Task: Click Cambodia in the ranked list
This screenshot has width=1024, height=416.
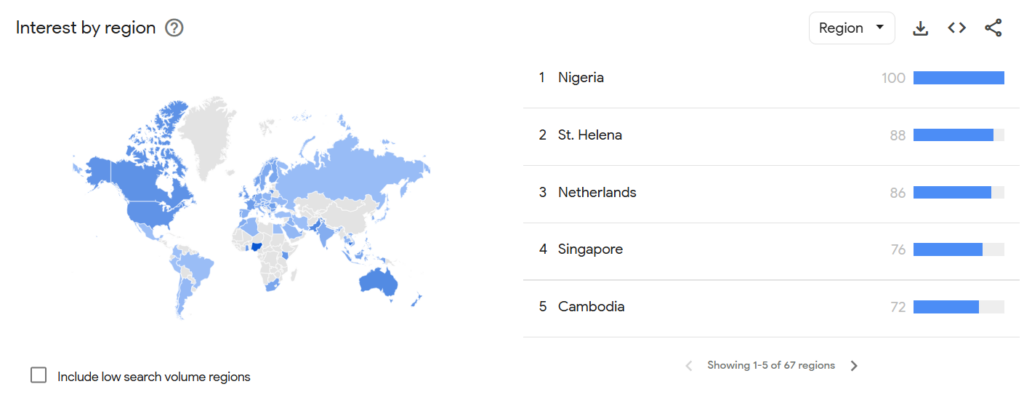Action: 591,306
